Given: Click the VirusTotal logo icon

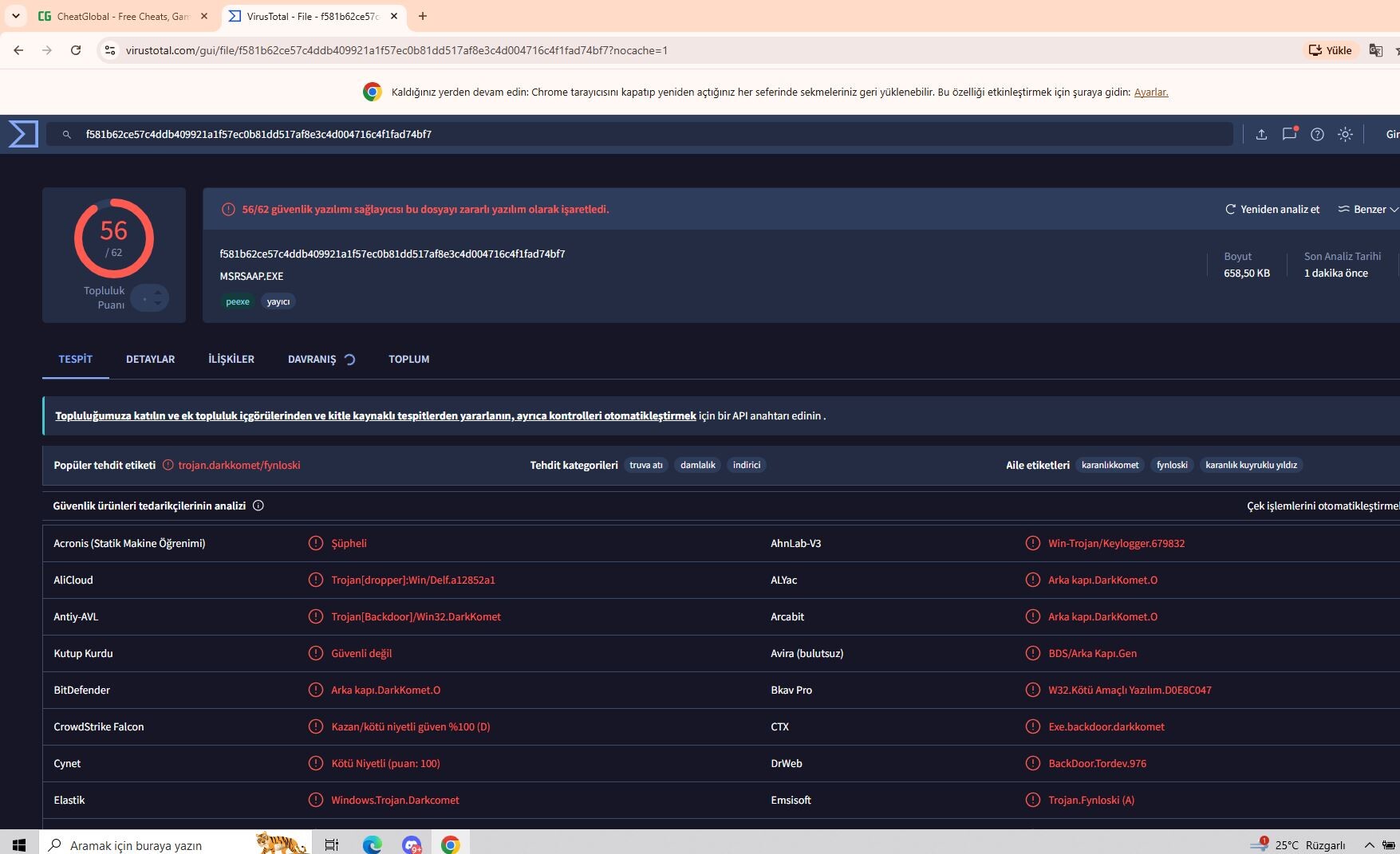Looking at the screenshot, I should 23,134.
